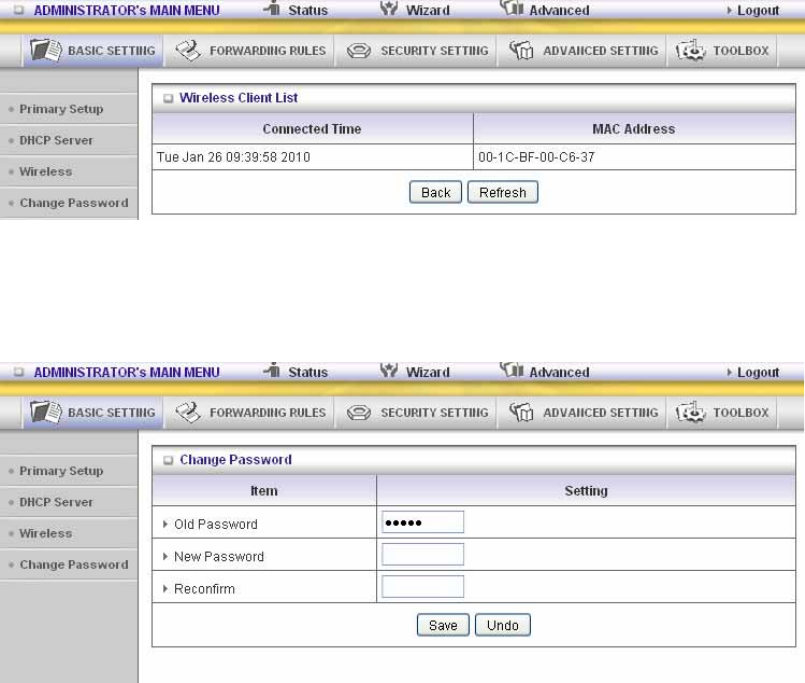
Task: Click the Toolbox gear icon in bottom panel
Action: 691,412
